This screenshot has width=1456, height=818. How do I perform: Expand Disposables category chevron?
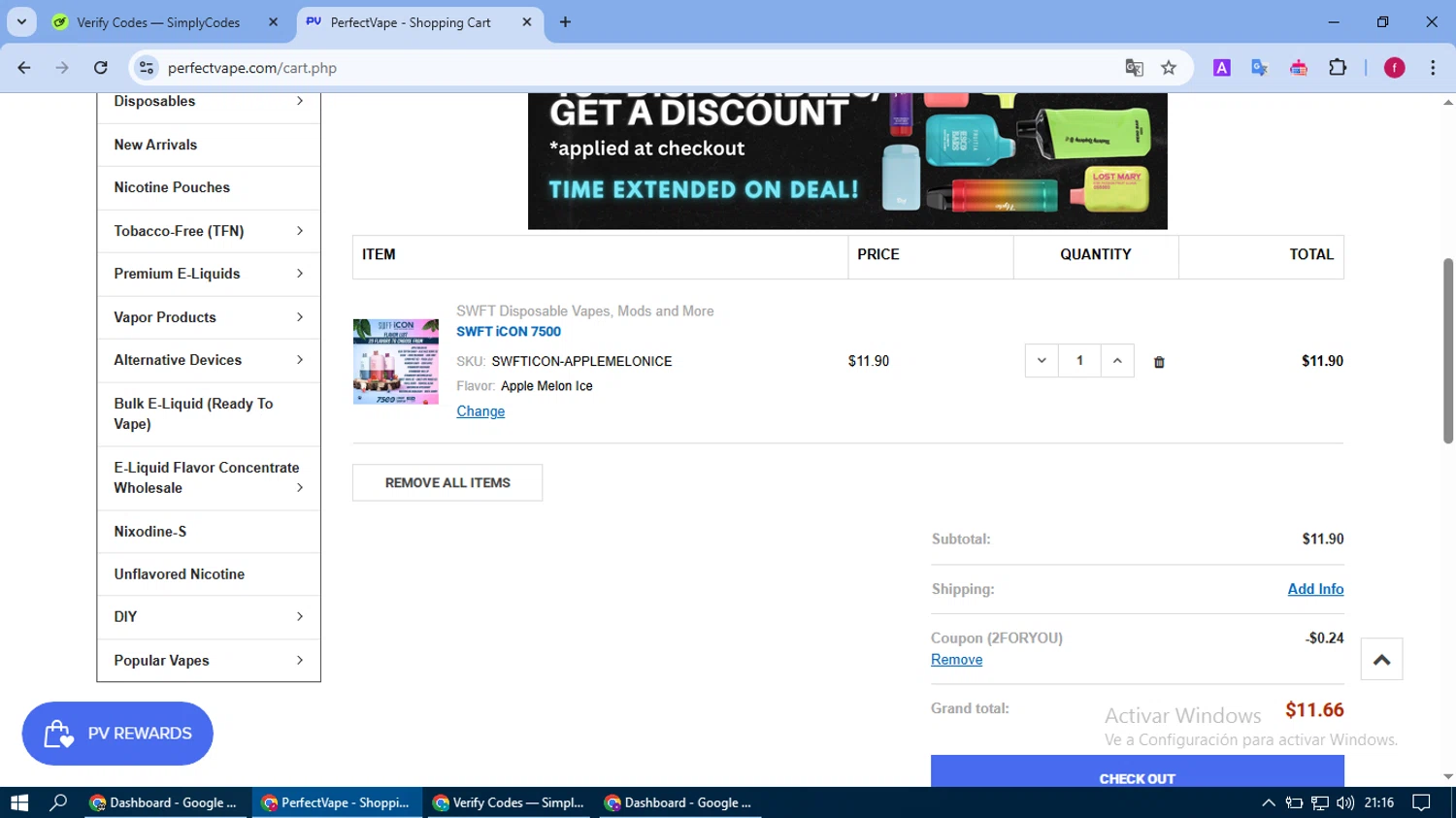(300, 101)
